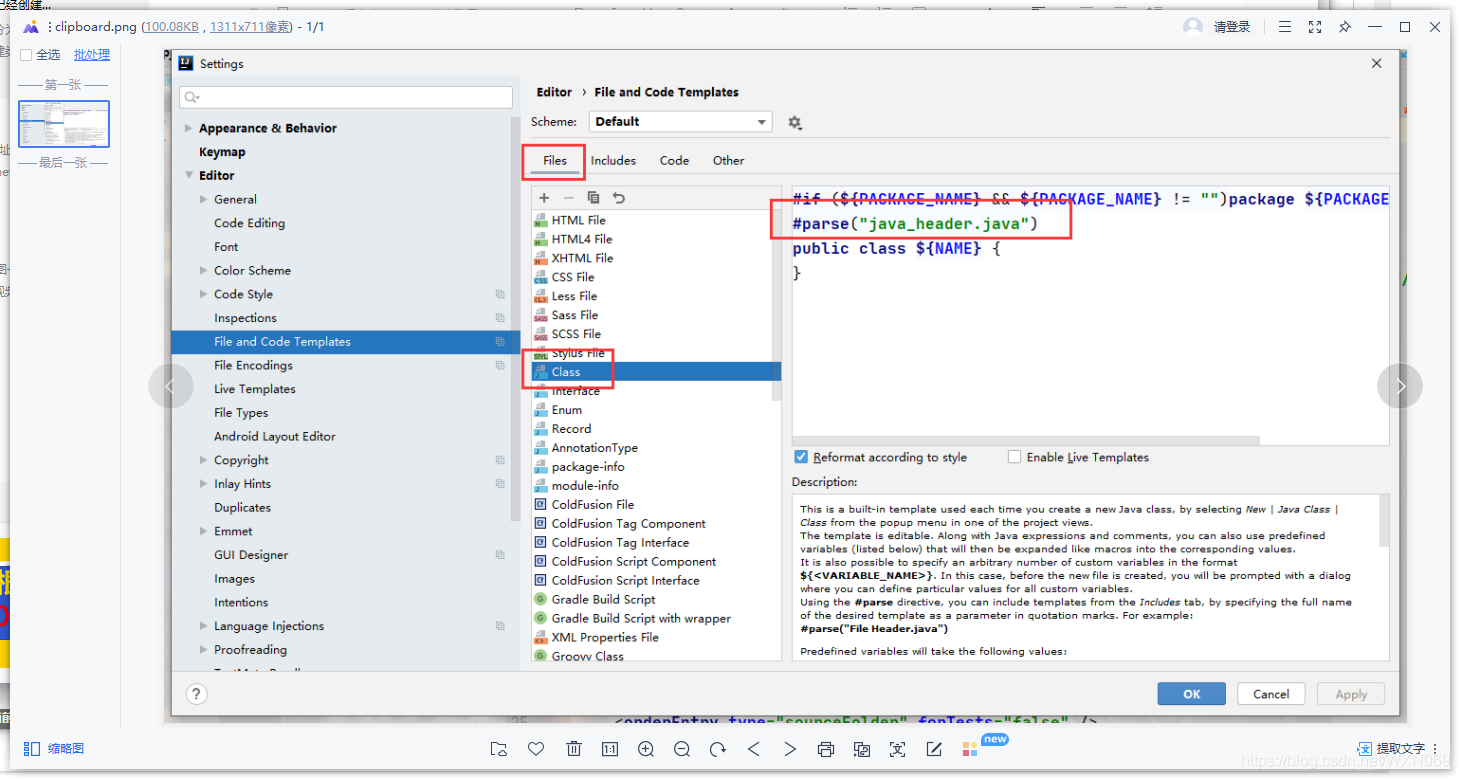Expand the Code Style node
The image size is (1460, 779).
pos(204,294)
